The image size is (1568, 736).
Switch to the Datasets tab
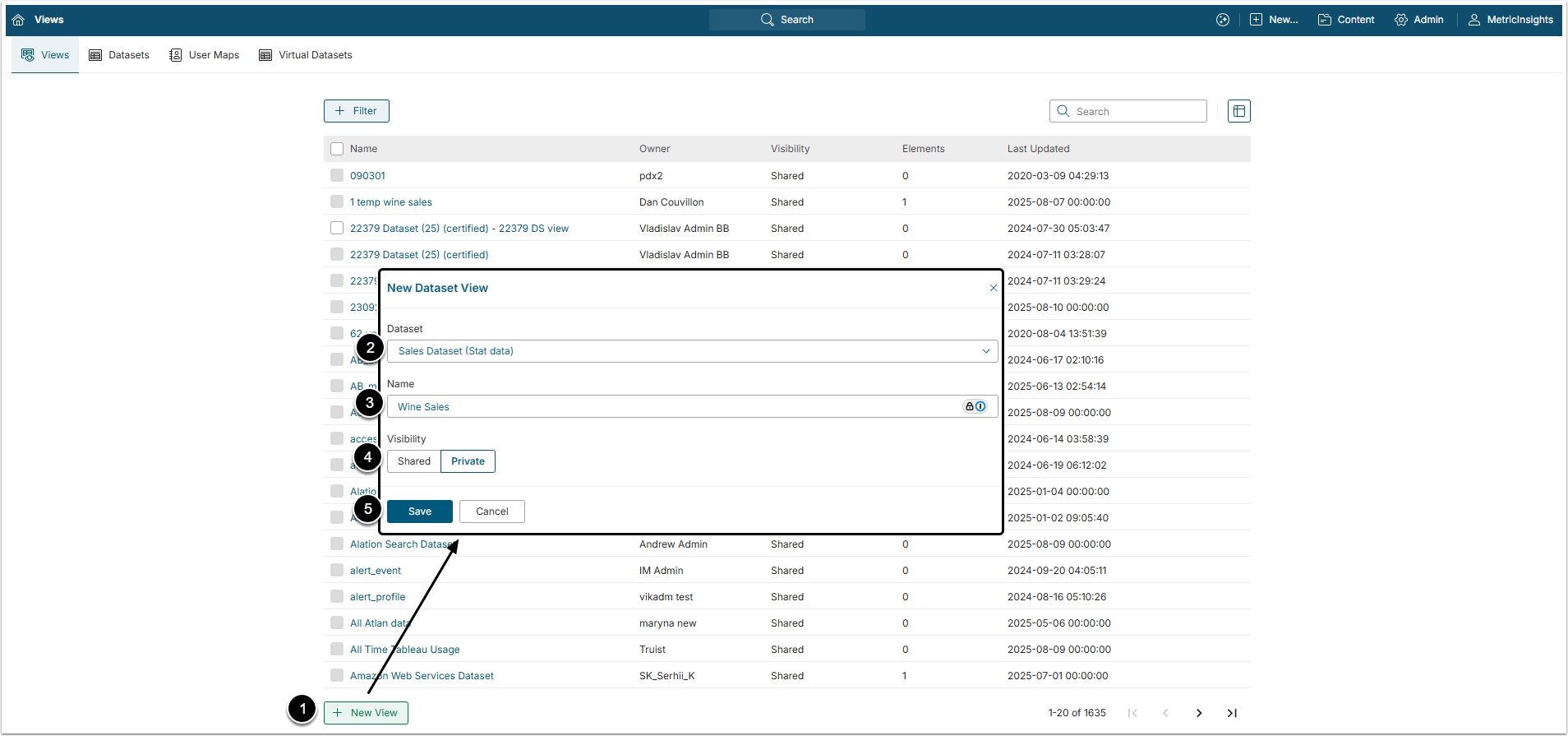coord(119,55)
